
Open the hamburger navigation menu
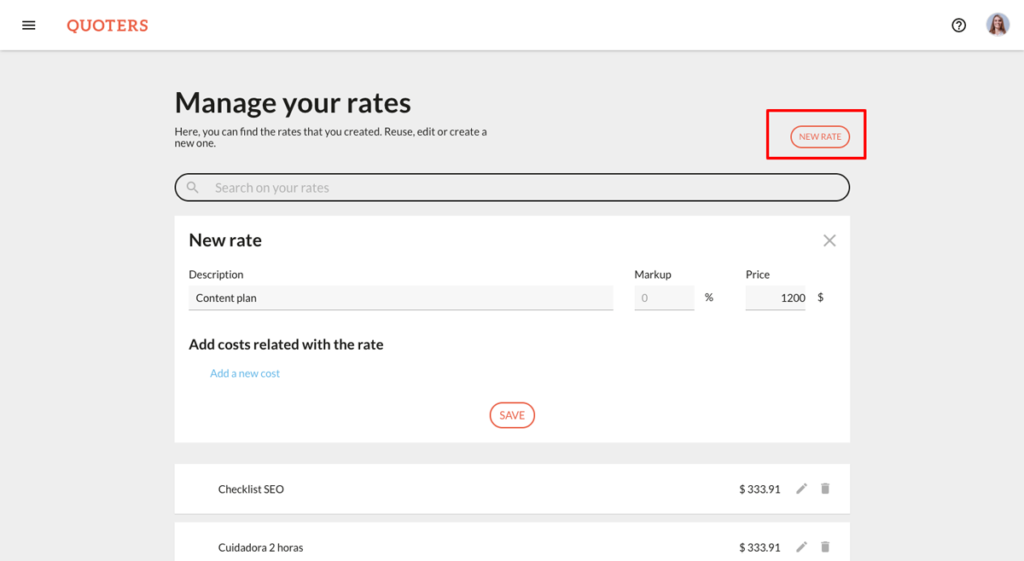pyautogui.click(x=29, y=25)
